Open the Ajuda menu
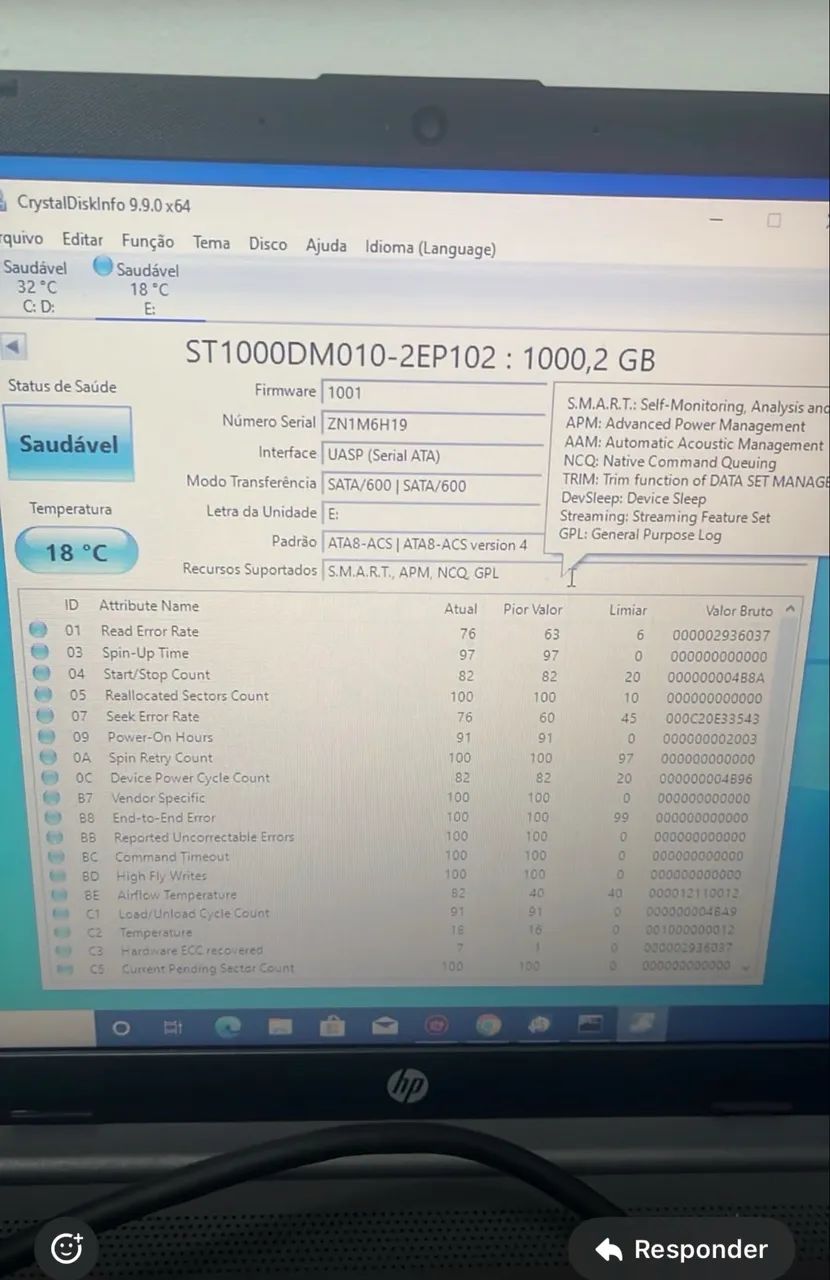 click(x=326, y=246)
